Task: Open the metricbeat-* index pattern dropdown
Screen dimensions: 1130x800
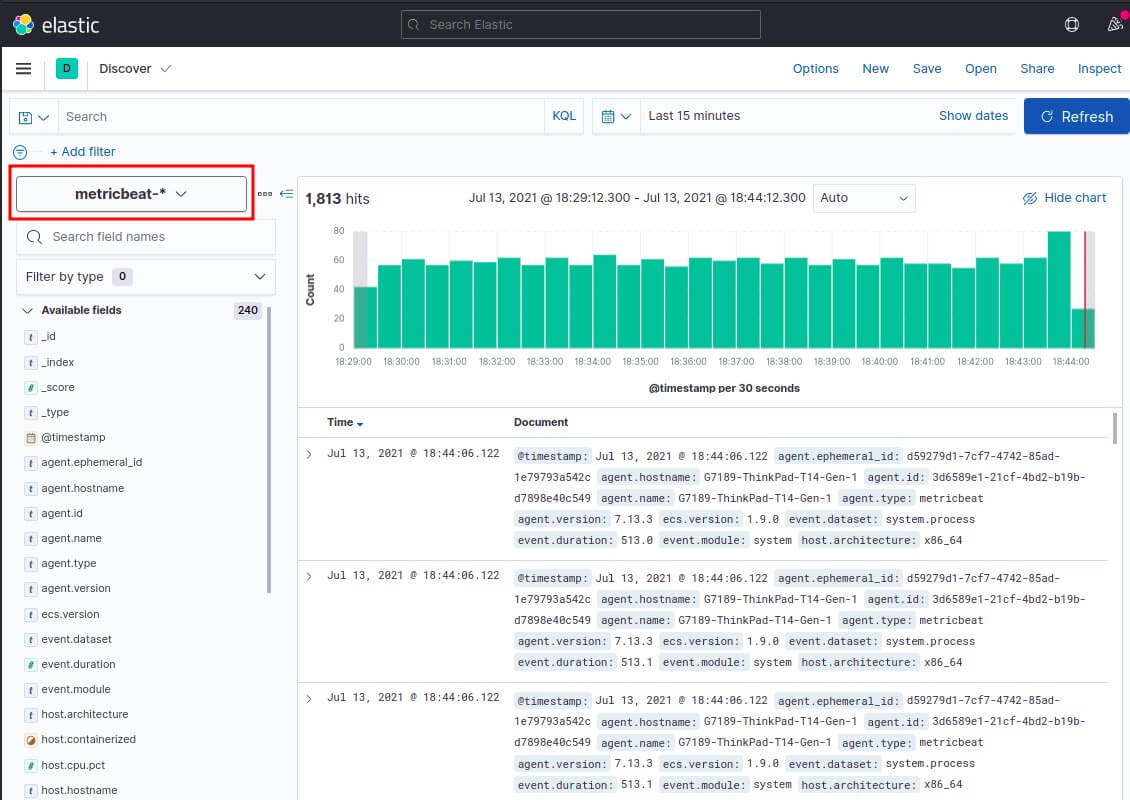Action: 131,194
